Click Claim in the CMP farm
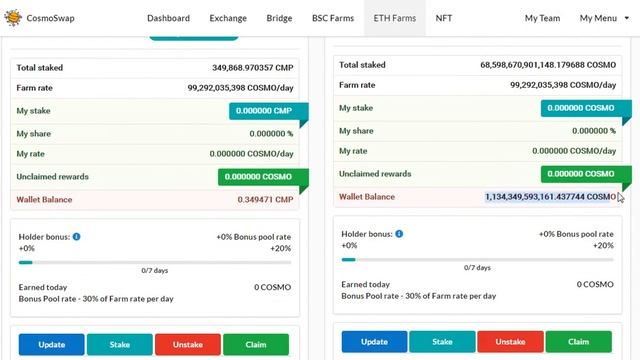The width and height of the screenshot is (640, 360). click(x=256, y=344)
